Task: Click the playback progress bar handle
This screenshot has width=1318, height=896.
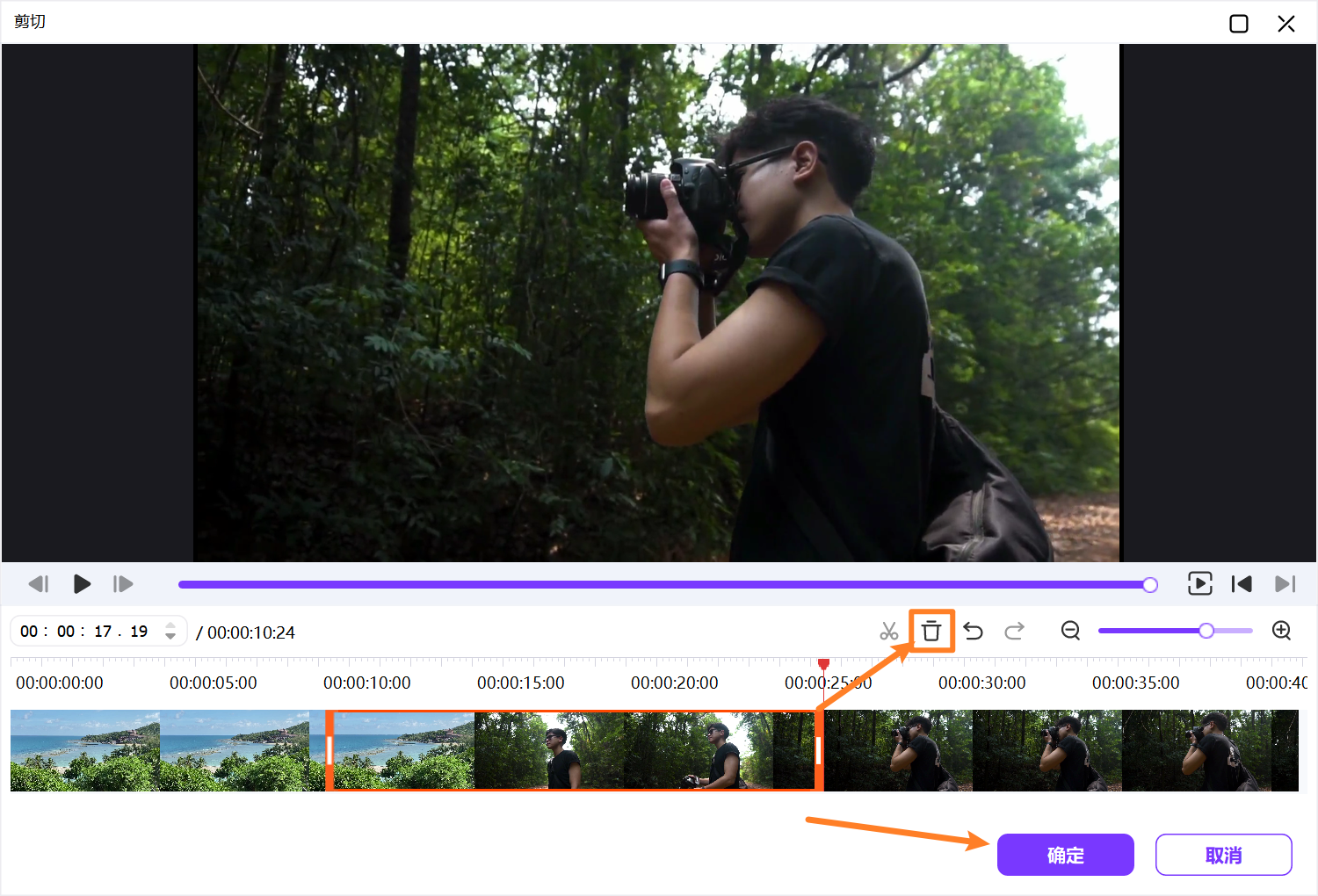Action: 1150,585
